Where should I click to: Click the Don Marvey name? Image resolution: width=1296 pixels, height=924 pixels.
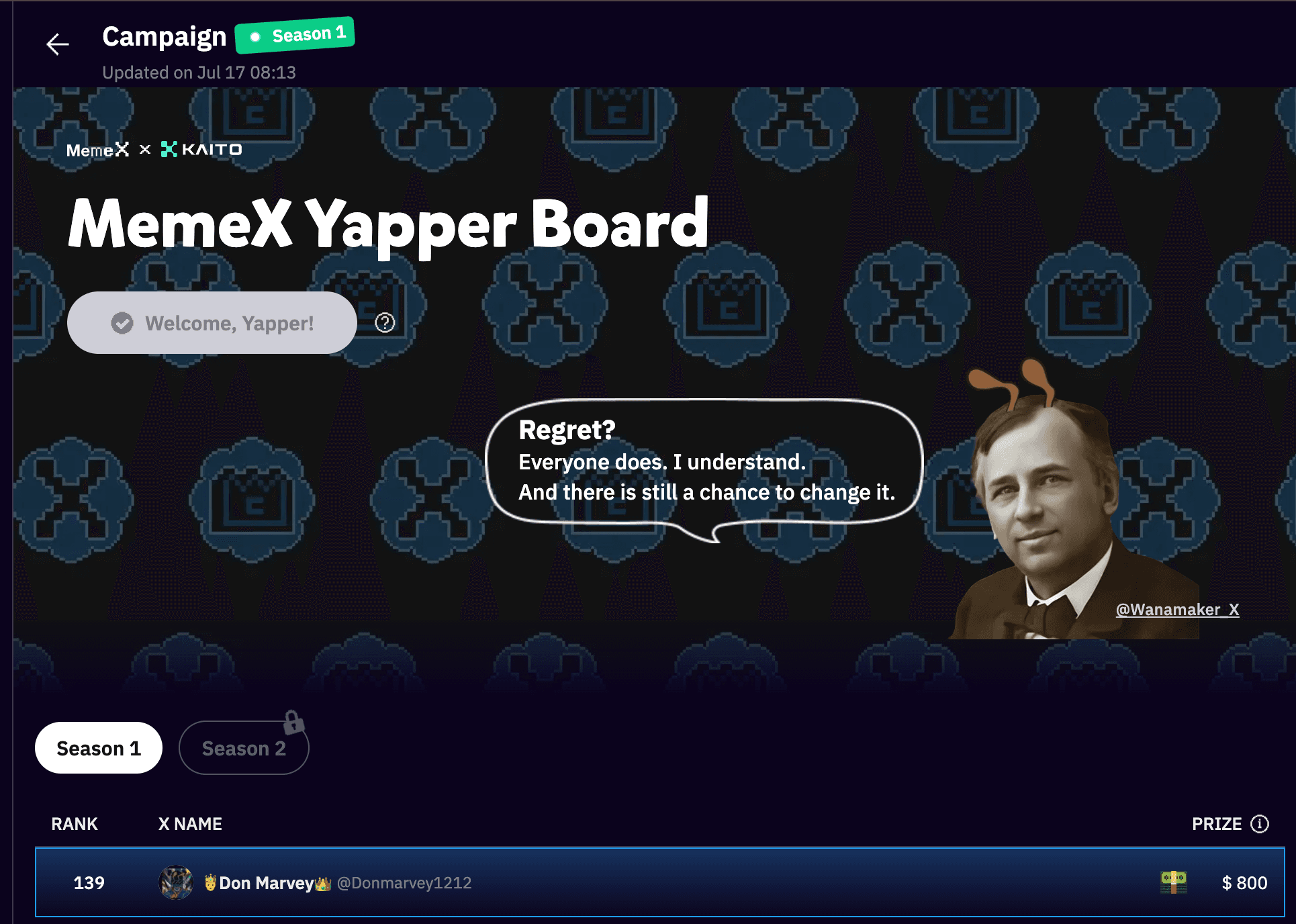pos(267,883)
